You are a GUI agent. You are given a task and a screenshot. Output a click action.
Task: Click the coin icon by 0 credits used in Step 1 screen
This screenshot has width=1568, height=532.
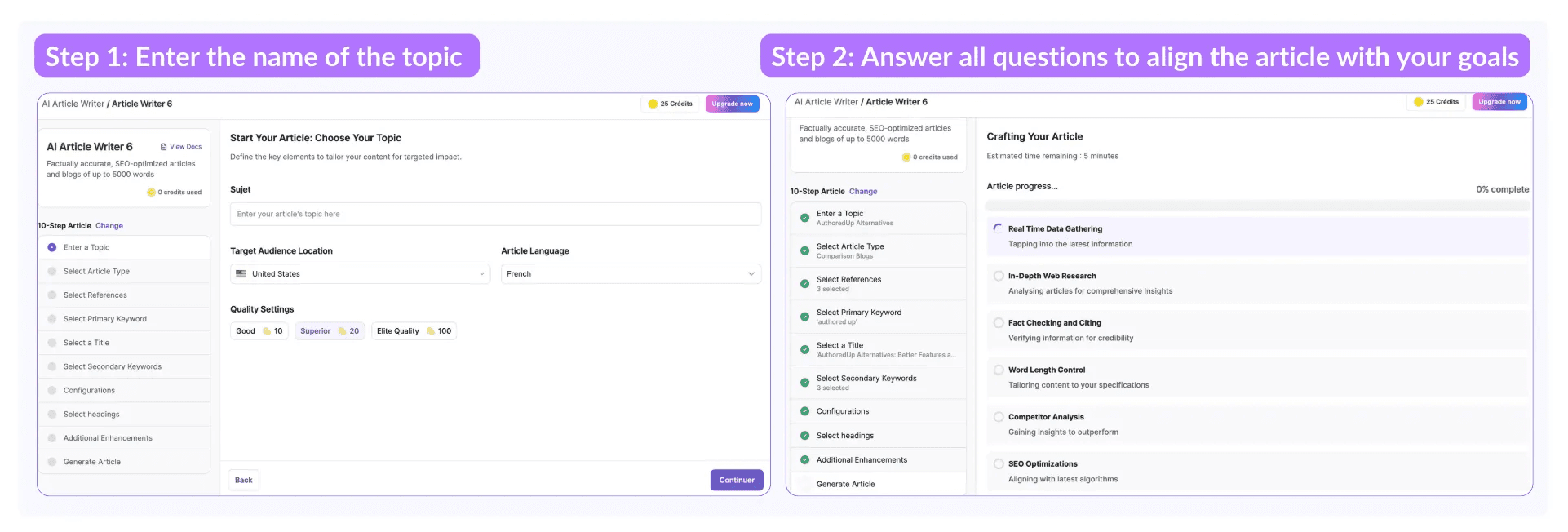(x=151, y=193)
